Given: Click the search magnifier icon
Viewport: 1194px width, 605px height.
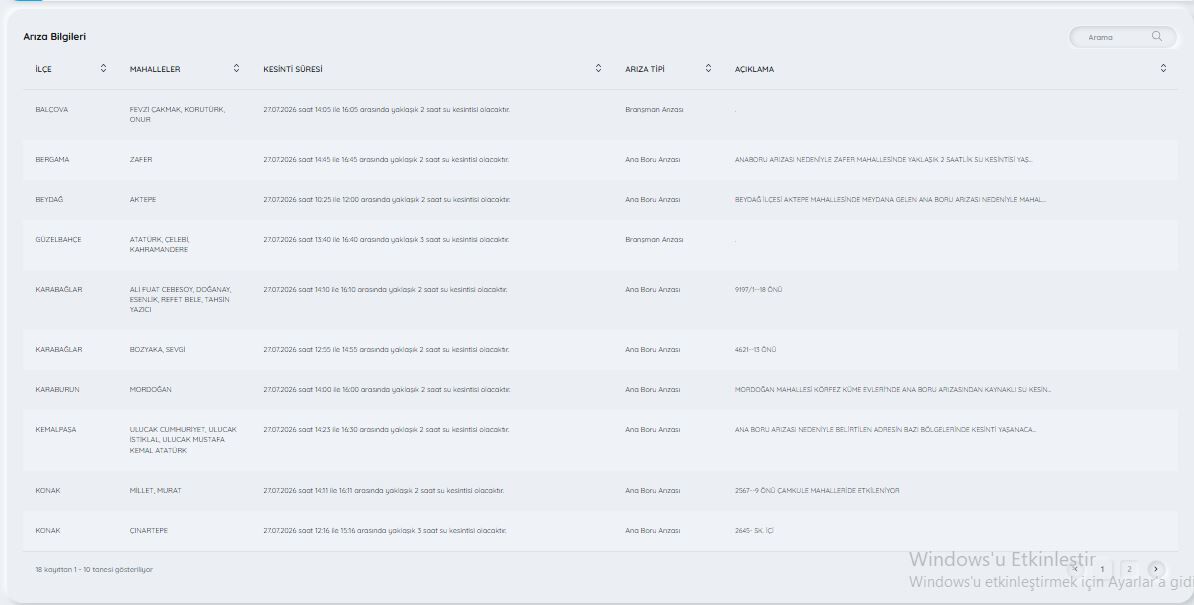Looking at the screenshot, I should [x=1157, y=37].
